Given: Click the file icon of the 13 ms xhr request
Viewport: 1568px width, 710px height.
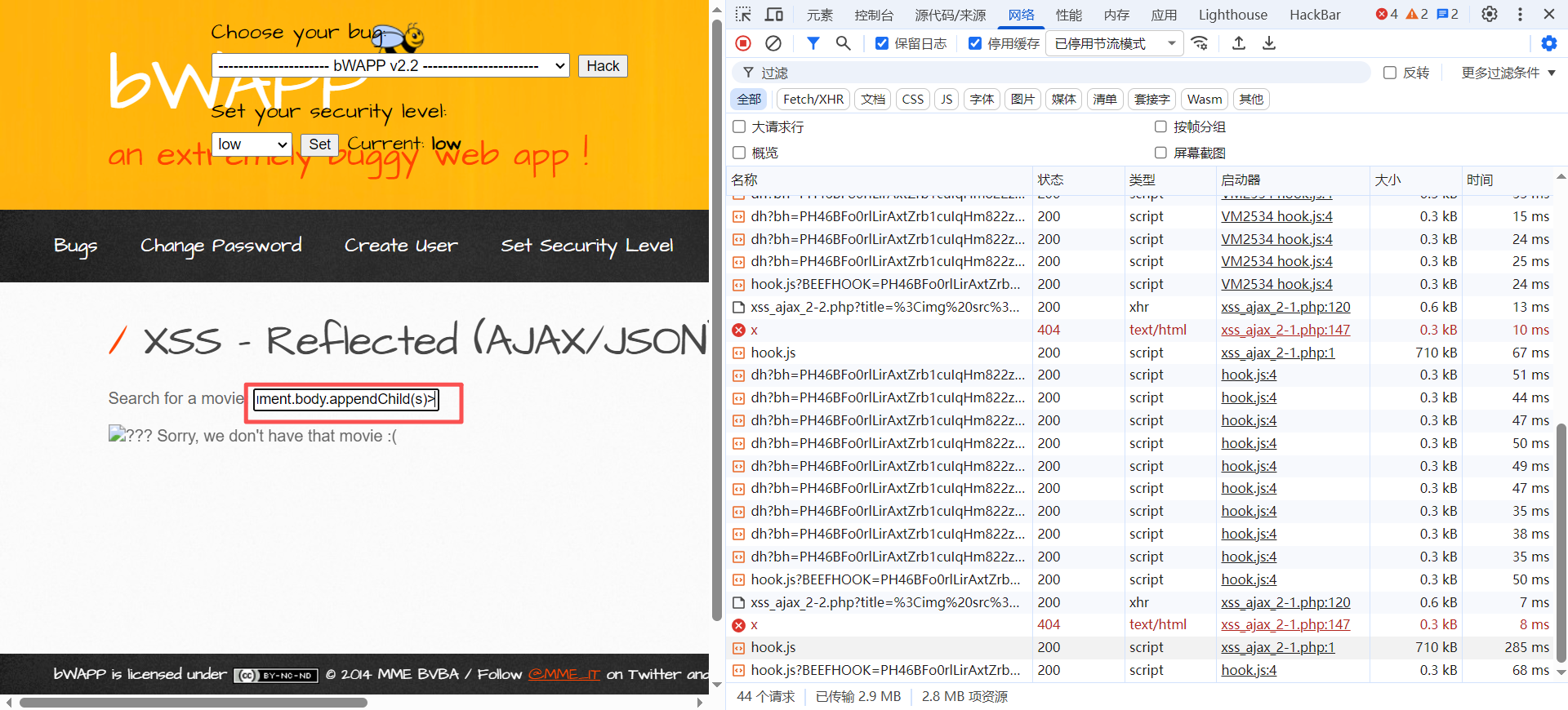Looking at the screenshot, I should point(739,308).
